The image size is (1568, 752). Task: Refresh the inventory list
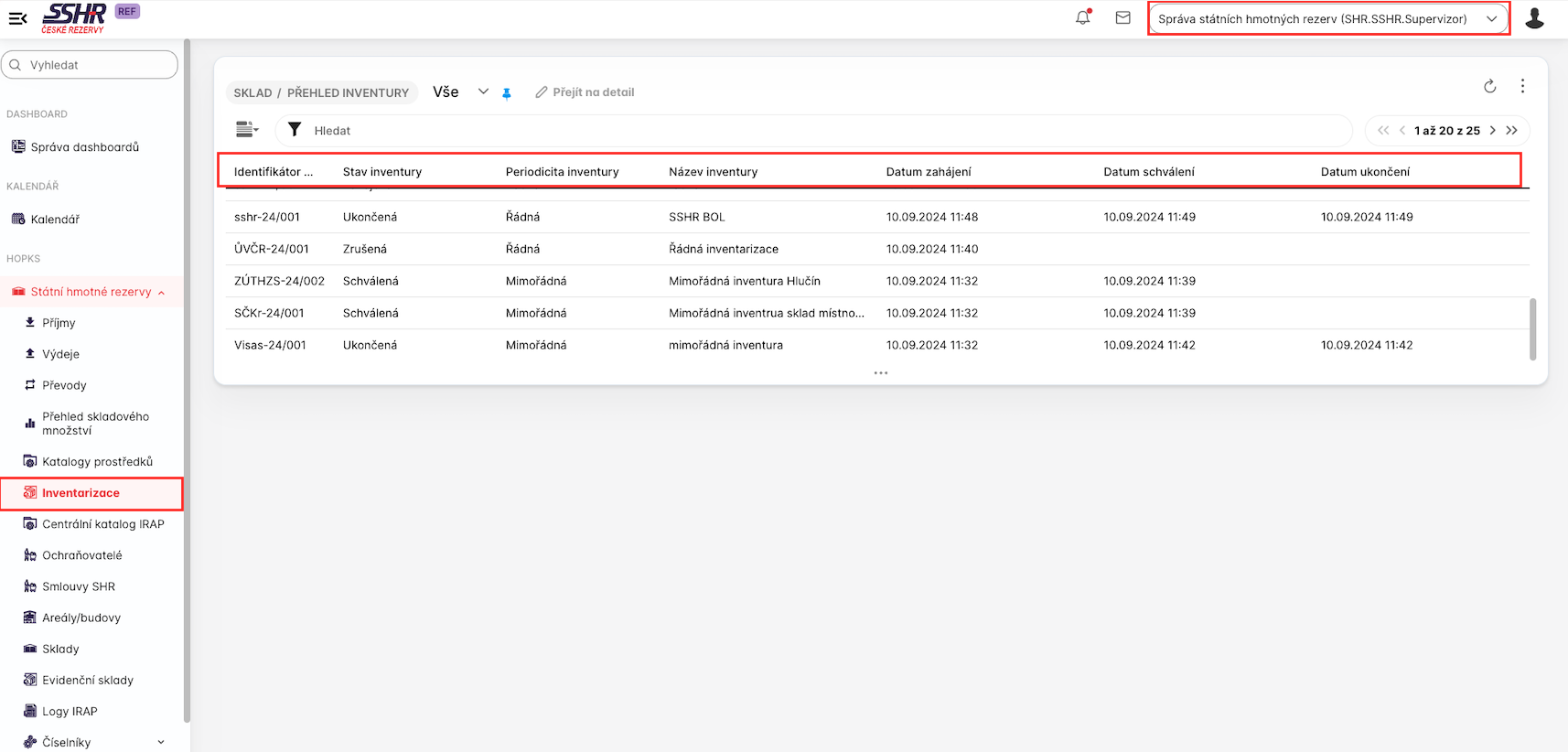(1489, 86)
